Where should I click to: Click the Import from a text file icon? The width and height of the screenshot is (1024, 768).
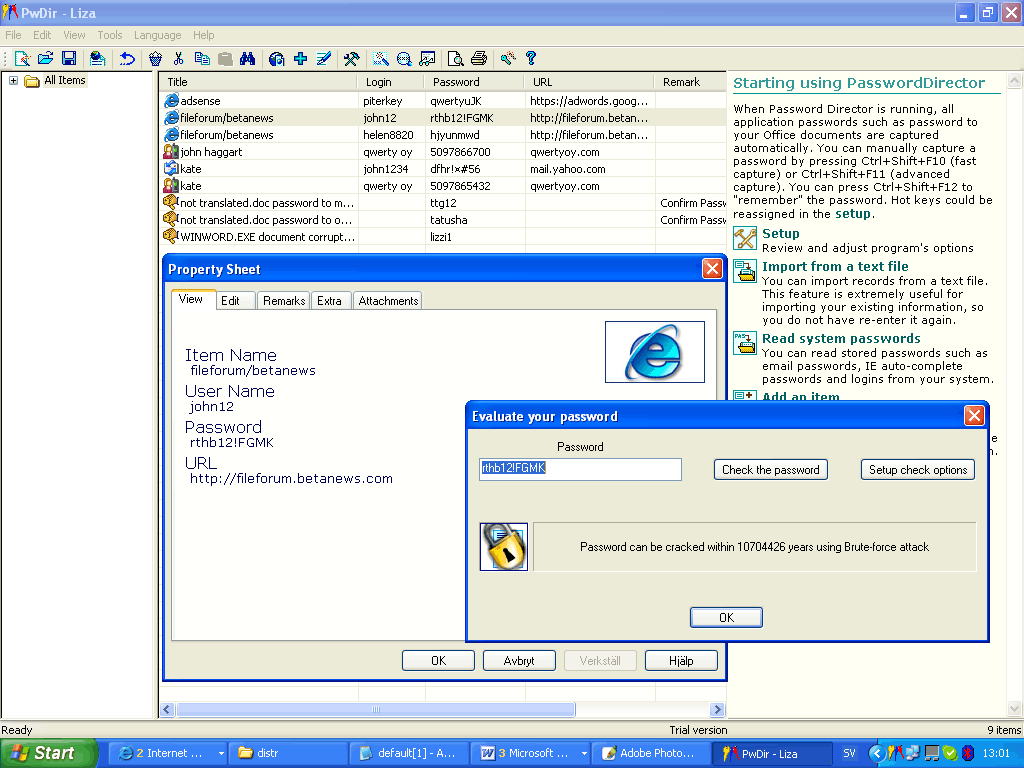[744, 271]
